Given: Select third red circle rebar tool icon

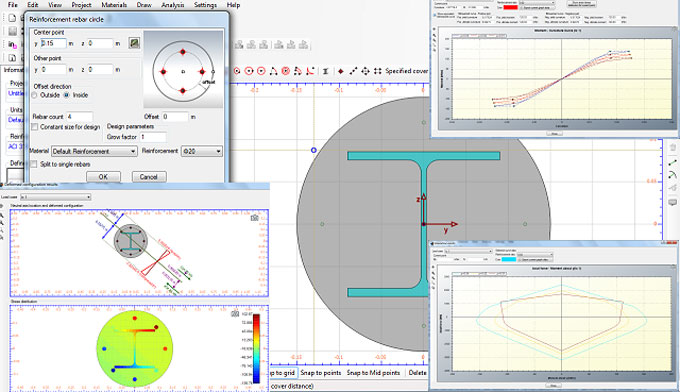Looking at the screenshot, I should [x=261, y=71].
